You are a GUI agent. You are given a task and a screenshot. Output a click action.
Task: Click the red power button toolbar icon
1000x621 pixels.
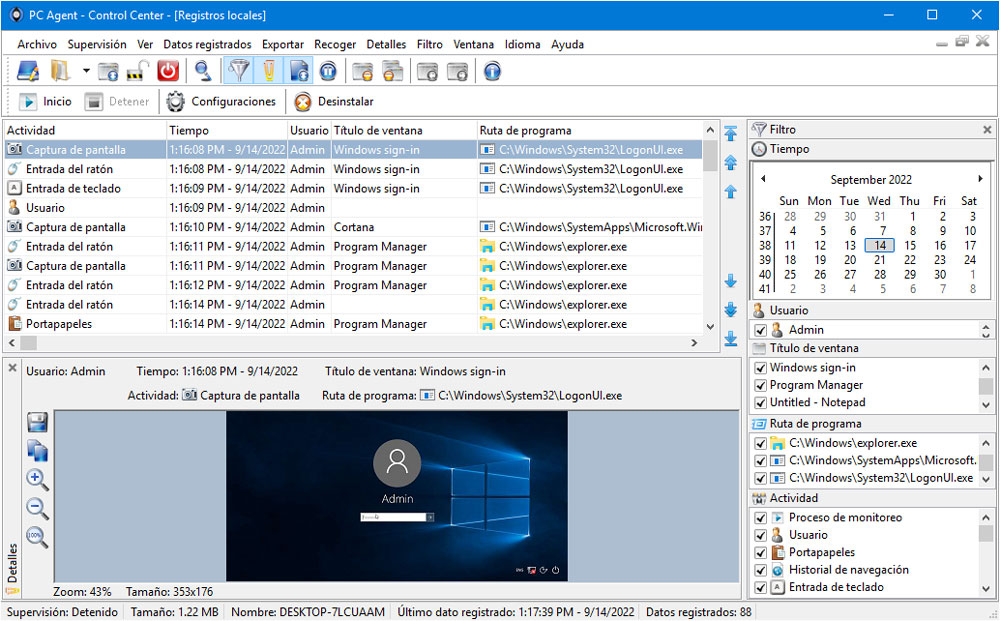[168, 71]
